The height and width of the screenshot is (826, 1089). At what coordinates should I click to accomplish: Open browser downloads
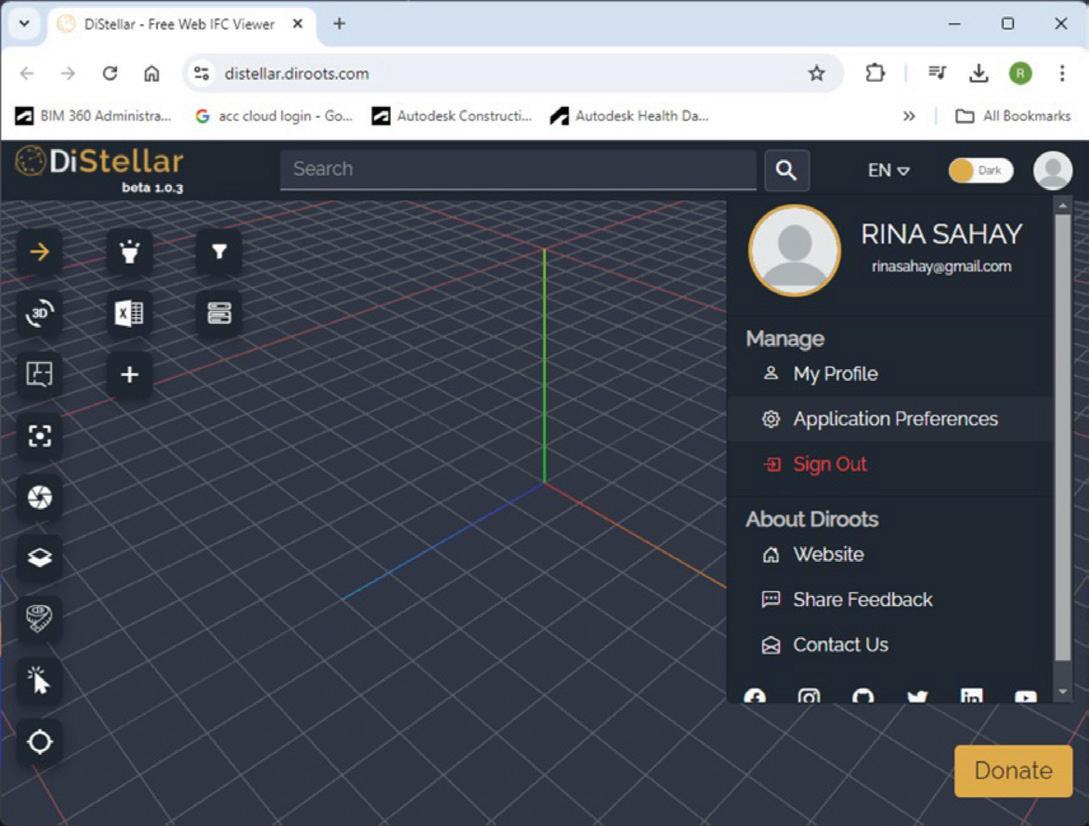pos(979,74)
